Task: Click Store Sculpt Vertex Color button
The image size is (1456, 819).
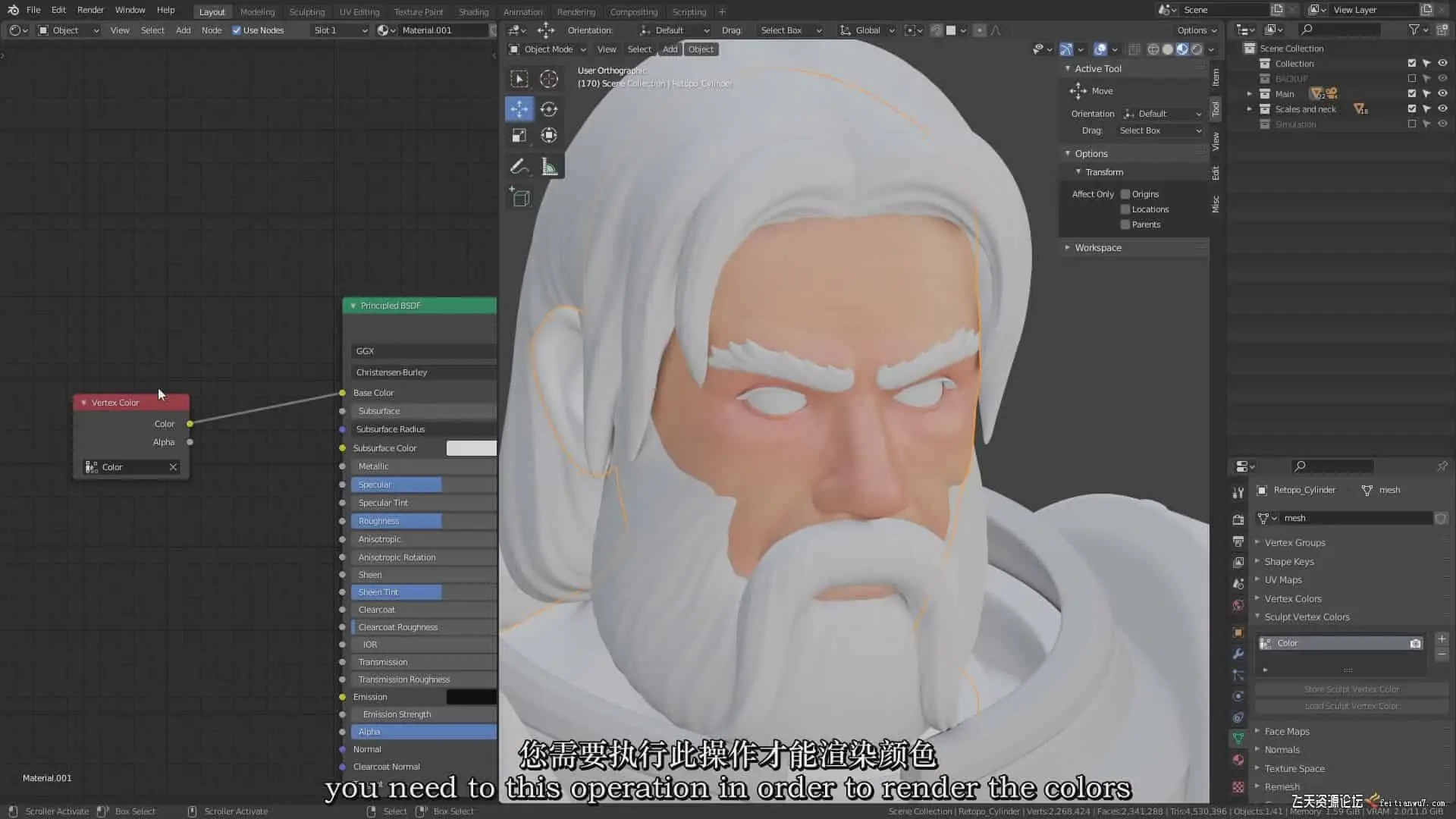Action: (x=1351, y=689)
